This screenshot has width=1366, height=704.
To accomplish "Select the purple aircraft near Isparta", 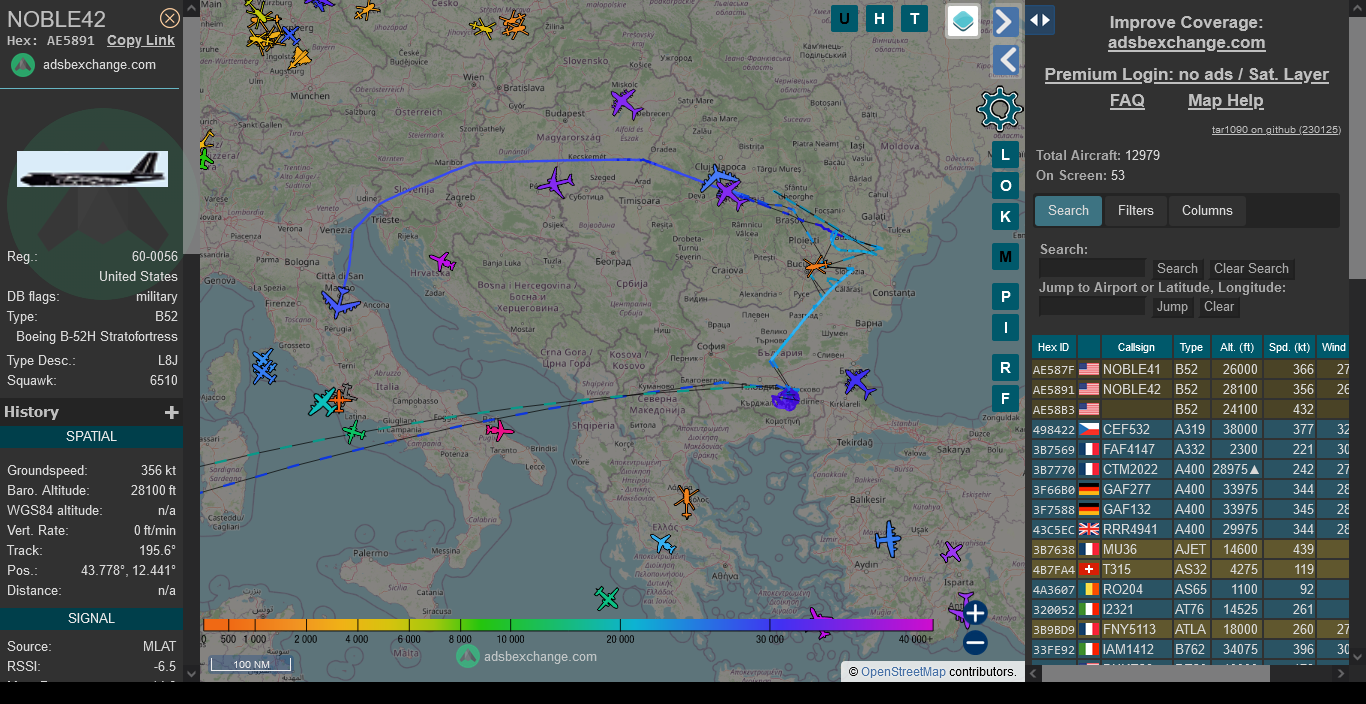I will (951, 552).
